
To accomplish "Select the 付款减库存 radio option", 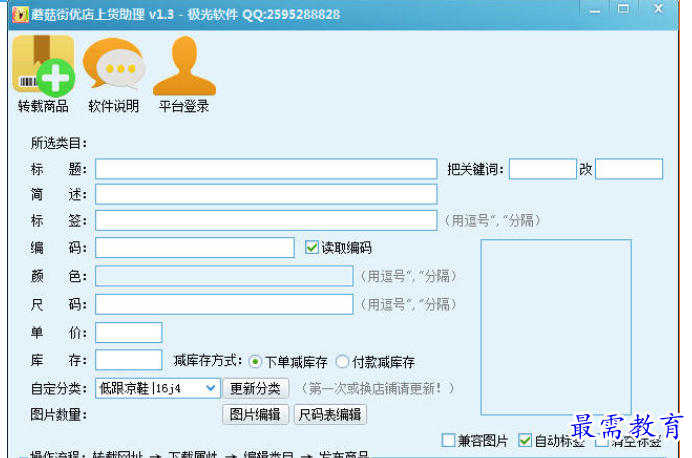I will pyautogui.click(x=342, y=362).
